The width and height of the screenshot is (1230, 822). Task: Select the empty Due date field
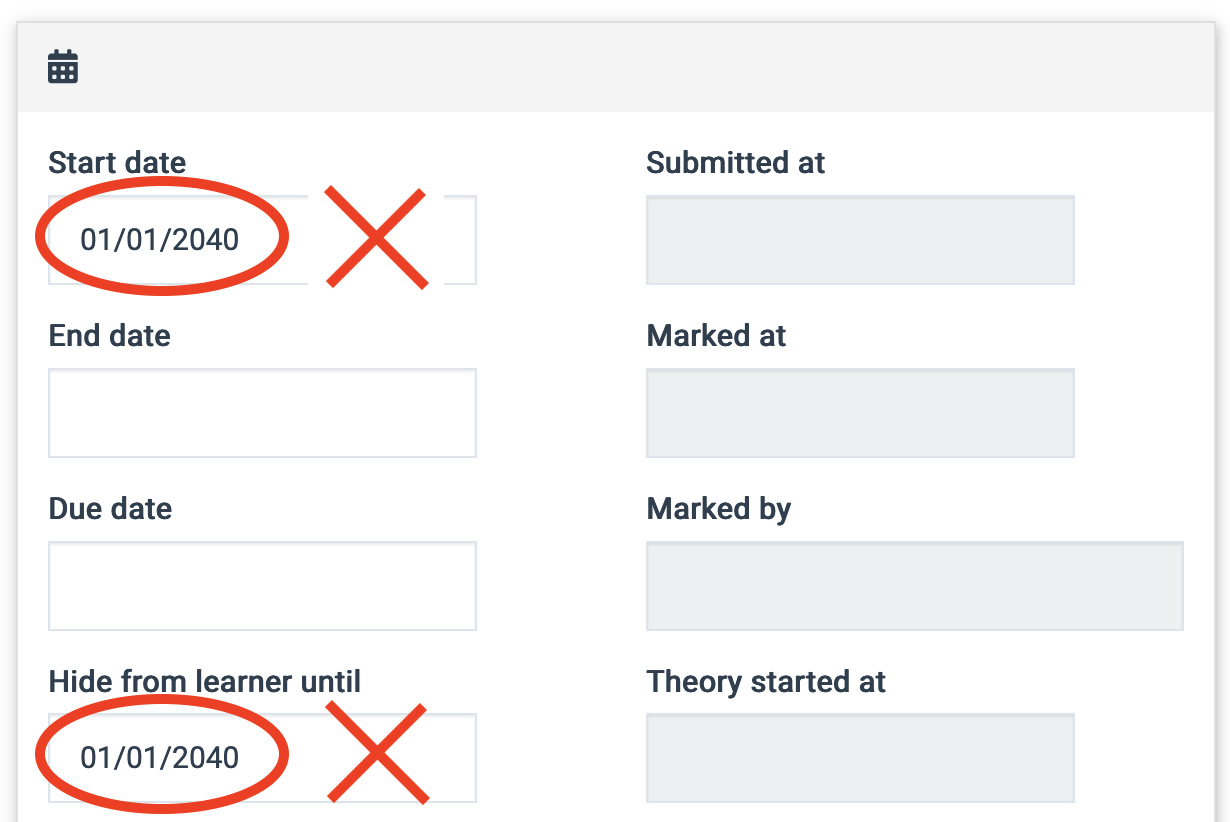point(262,586)
